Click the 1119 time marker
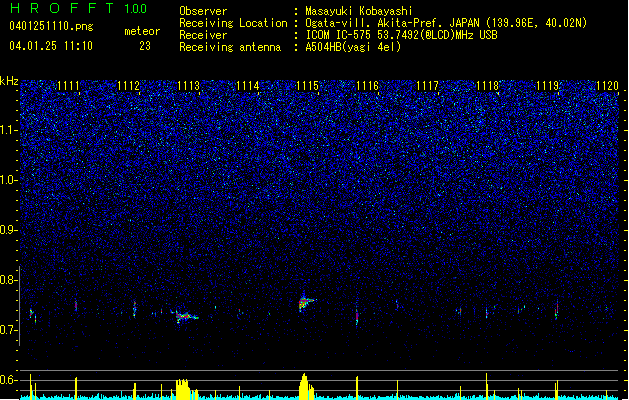629x400 pixels. click(x=547, y=86)
